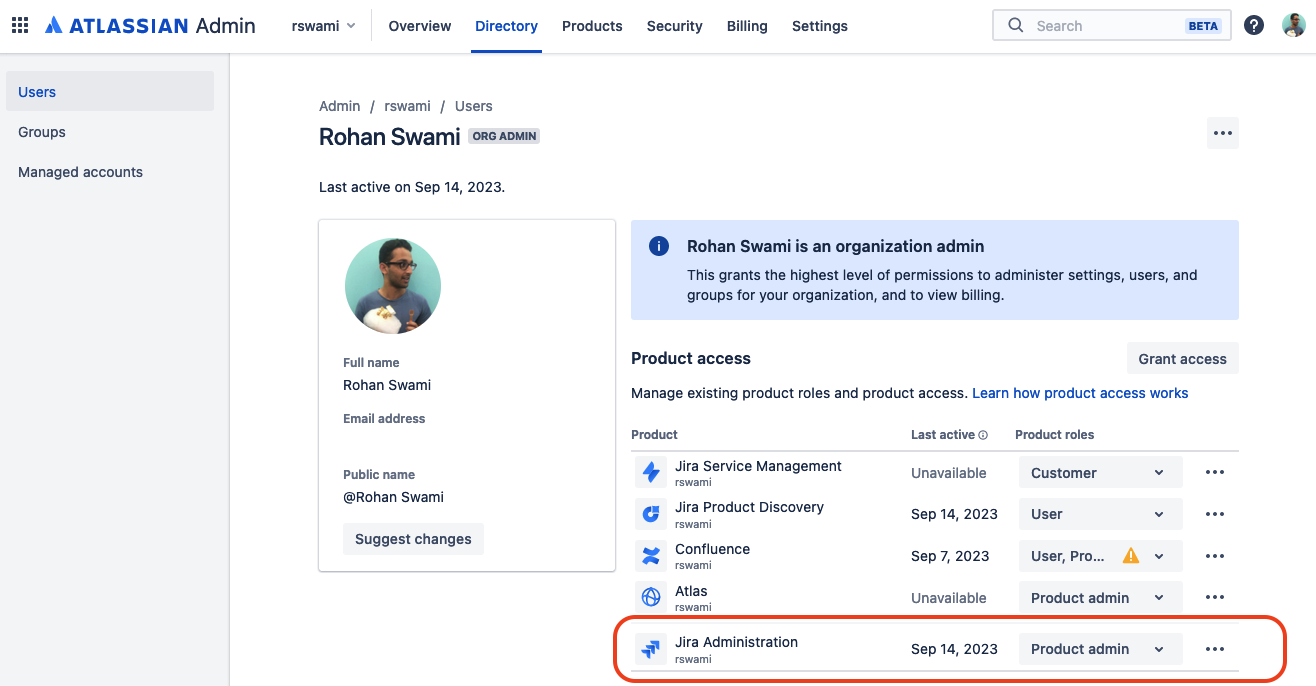Switch to the Products tab
Screen dimensions: 1316x686
592,26
